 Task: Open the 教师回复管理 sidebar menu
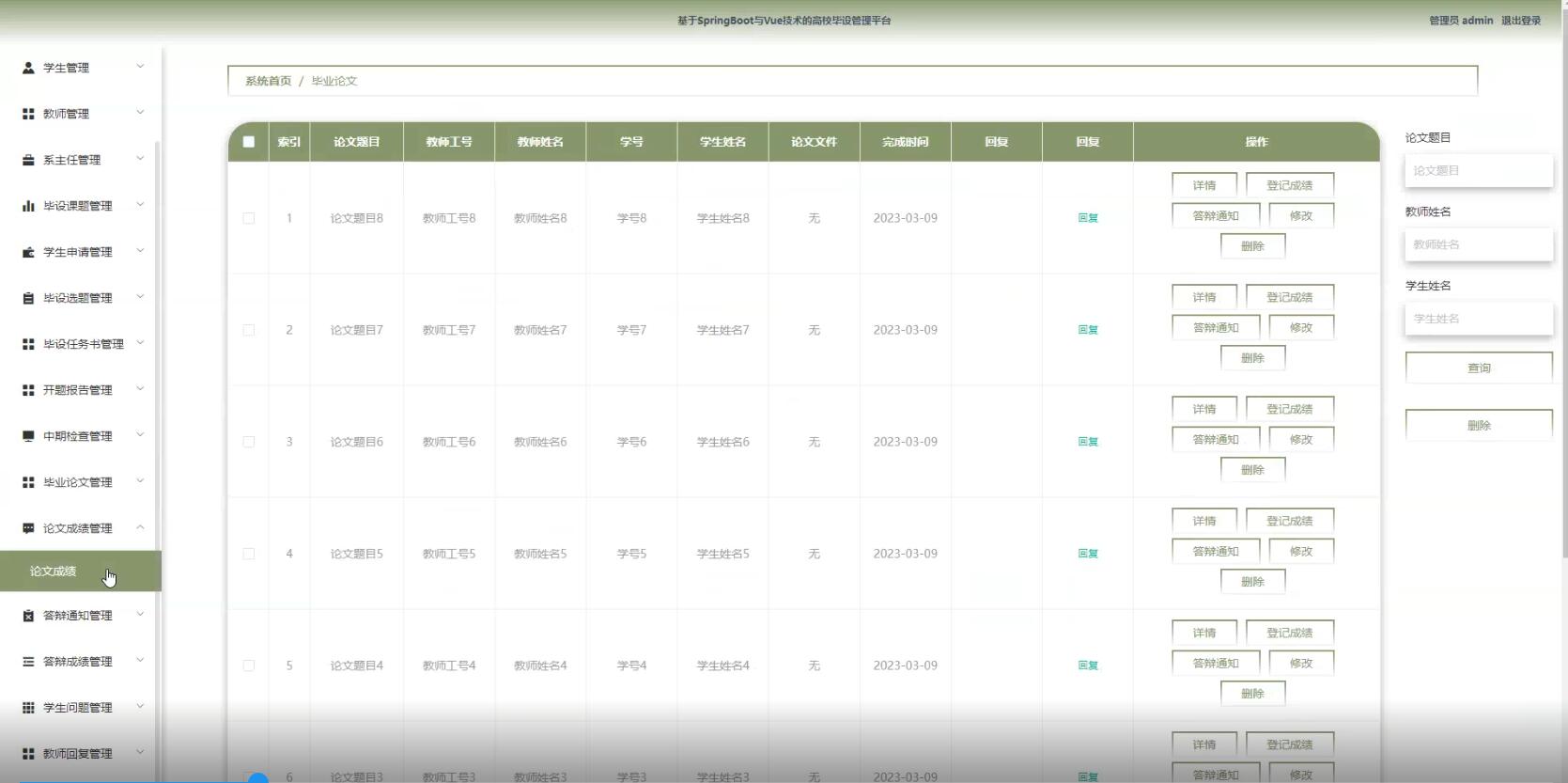pos(81,754)
